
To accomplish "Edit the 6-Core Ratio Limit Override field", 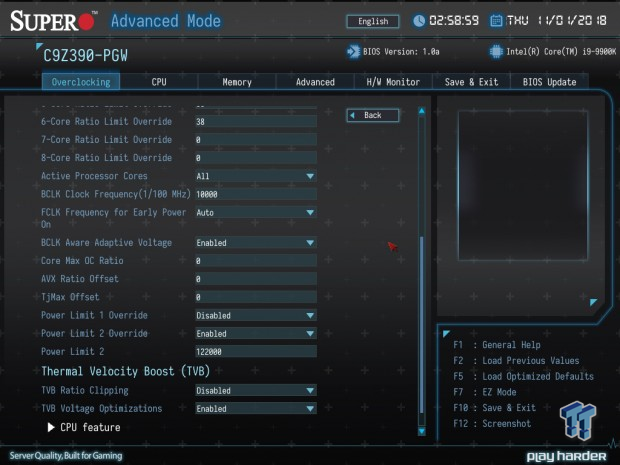I will (256, 121).
